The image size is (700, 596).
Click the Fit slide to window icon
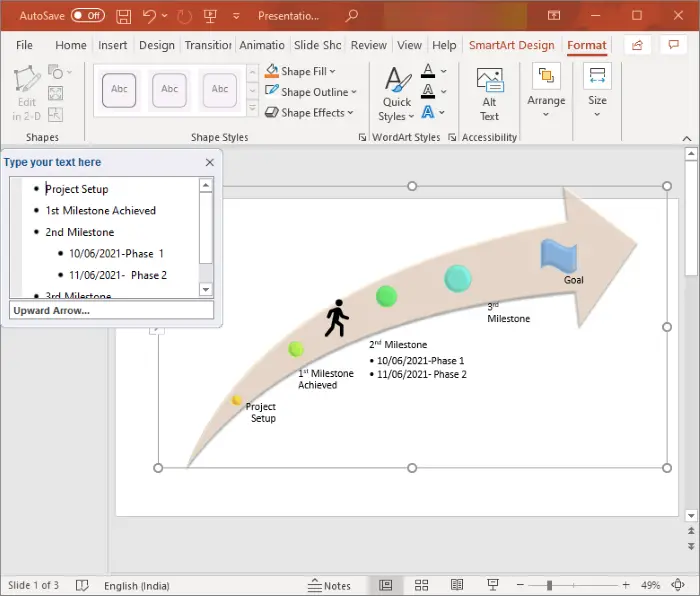click(678, 585)
